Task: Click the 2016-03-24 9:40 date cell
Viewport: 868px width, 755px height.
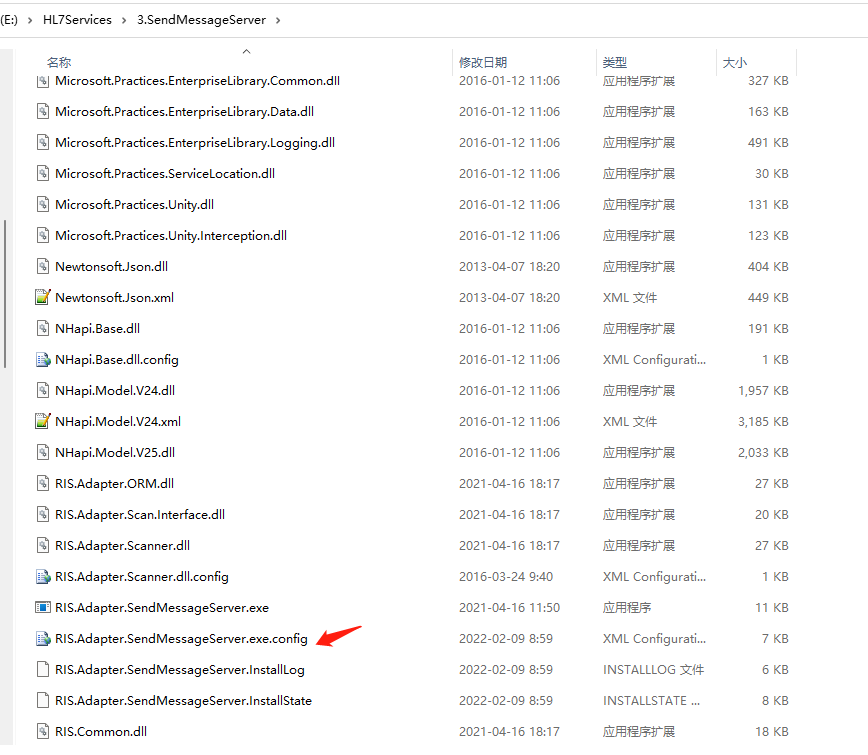Action: 506,577
